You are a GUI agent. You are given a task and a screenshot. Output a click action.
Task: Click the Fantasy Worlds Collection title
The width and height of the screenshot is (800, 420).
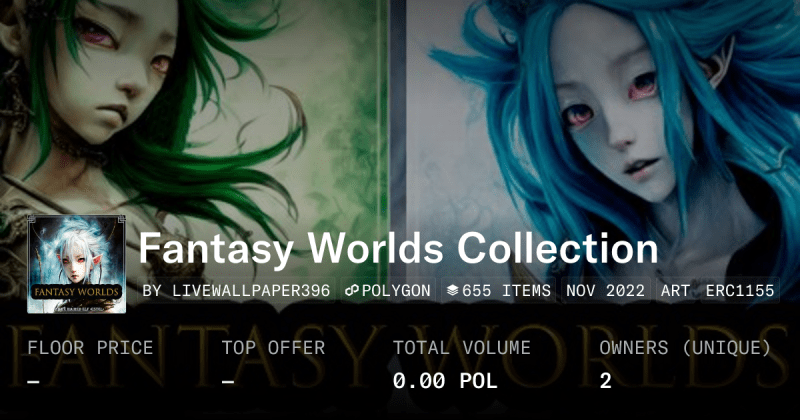(x=398, y=249)
